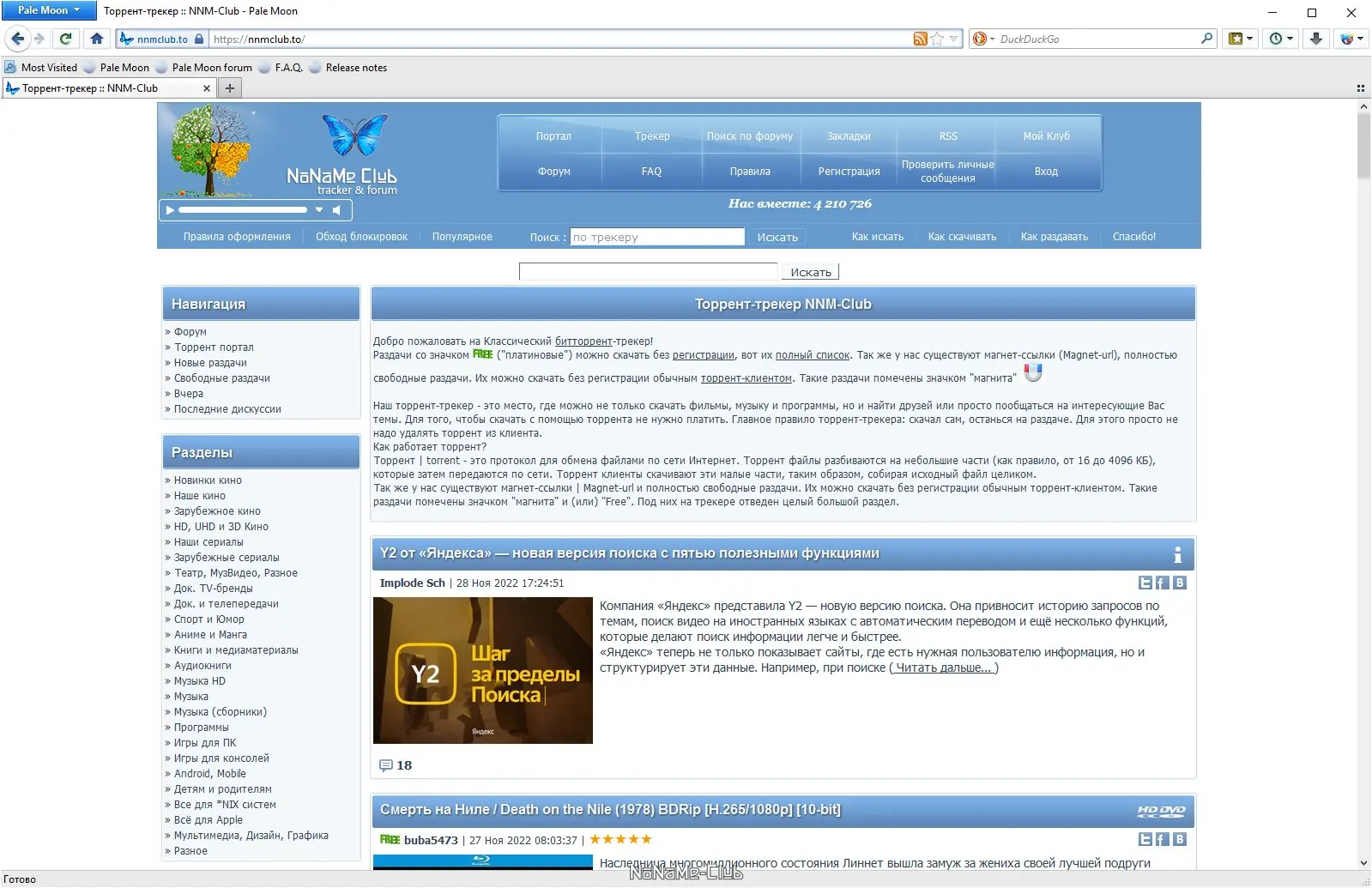
Task: Click Читать дальше link
Action: 944,668
